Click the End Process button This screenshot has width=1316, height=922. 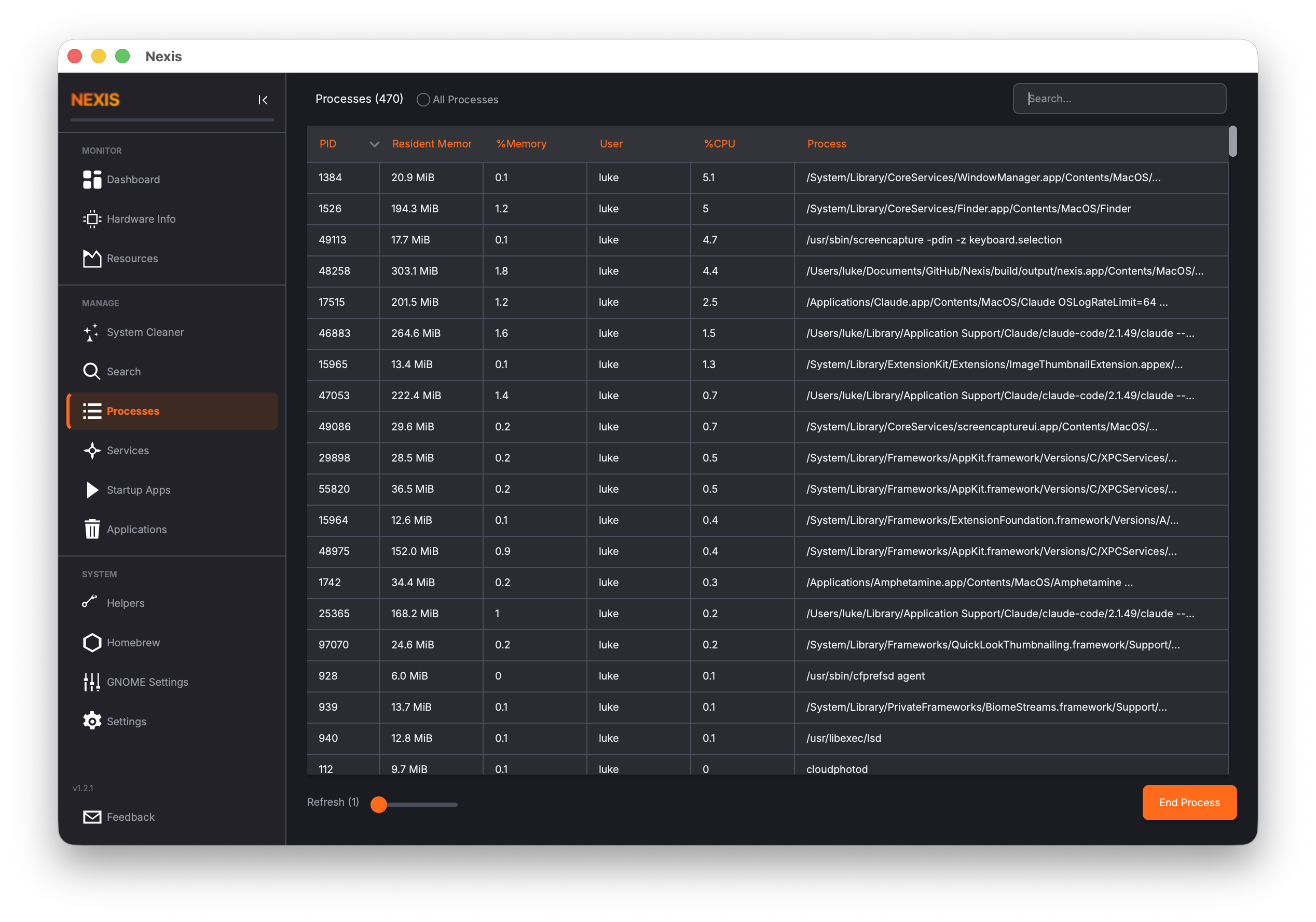coord(1189,802)
